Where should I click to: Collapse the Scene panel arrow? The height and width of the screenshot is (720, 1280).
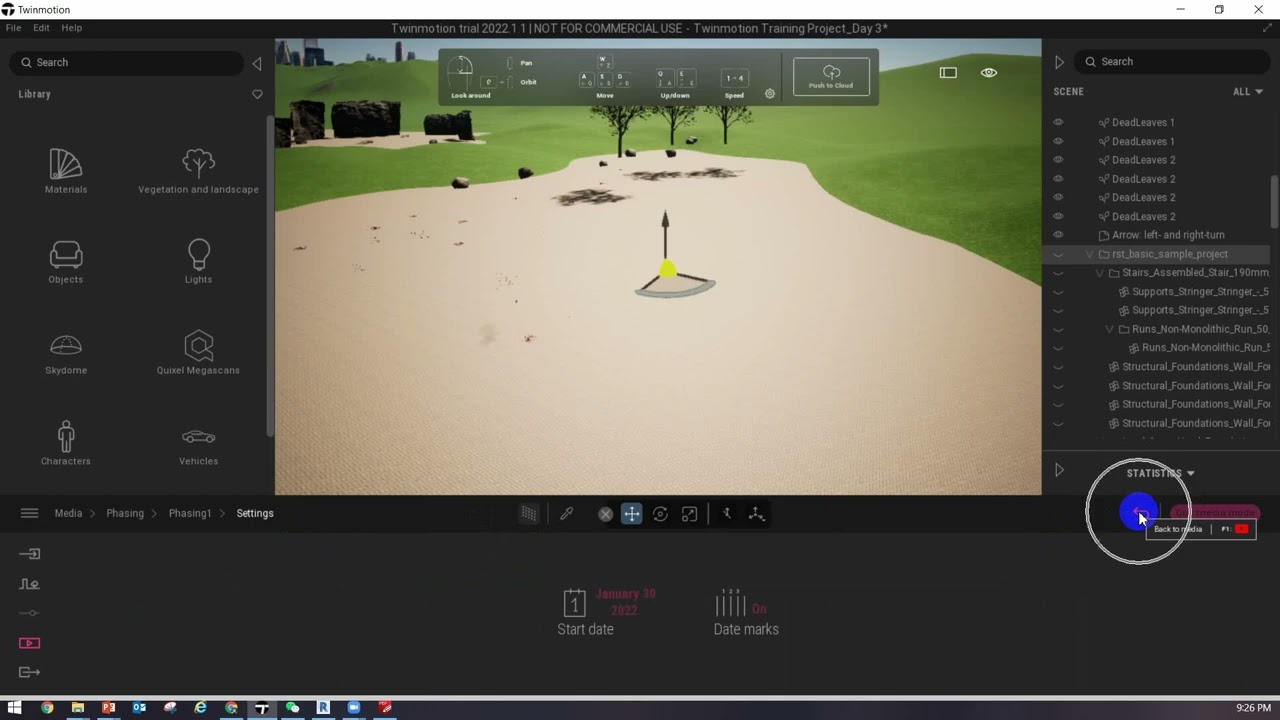(x=1059, y=62)
